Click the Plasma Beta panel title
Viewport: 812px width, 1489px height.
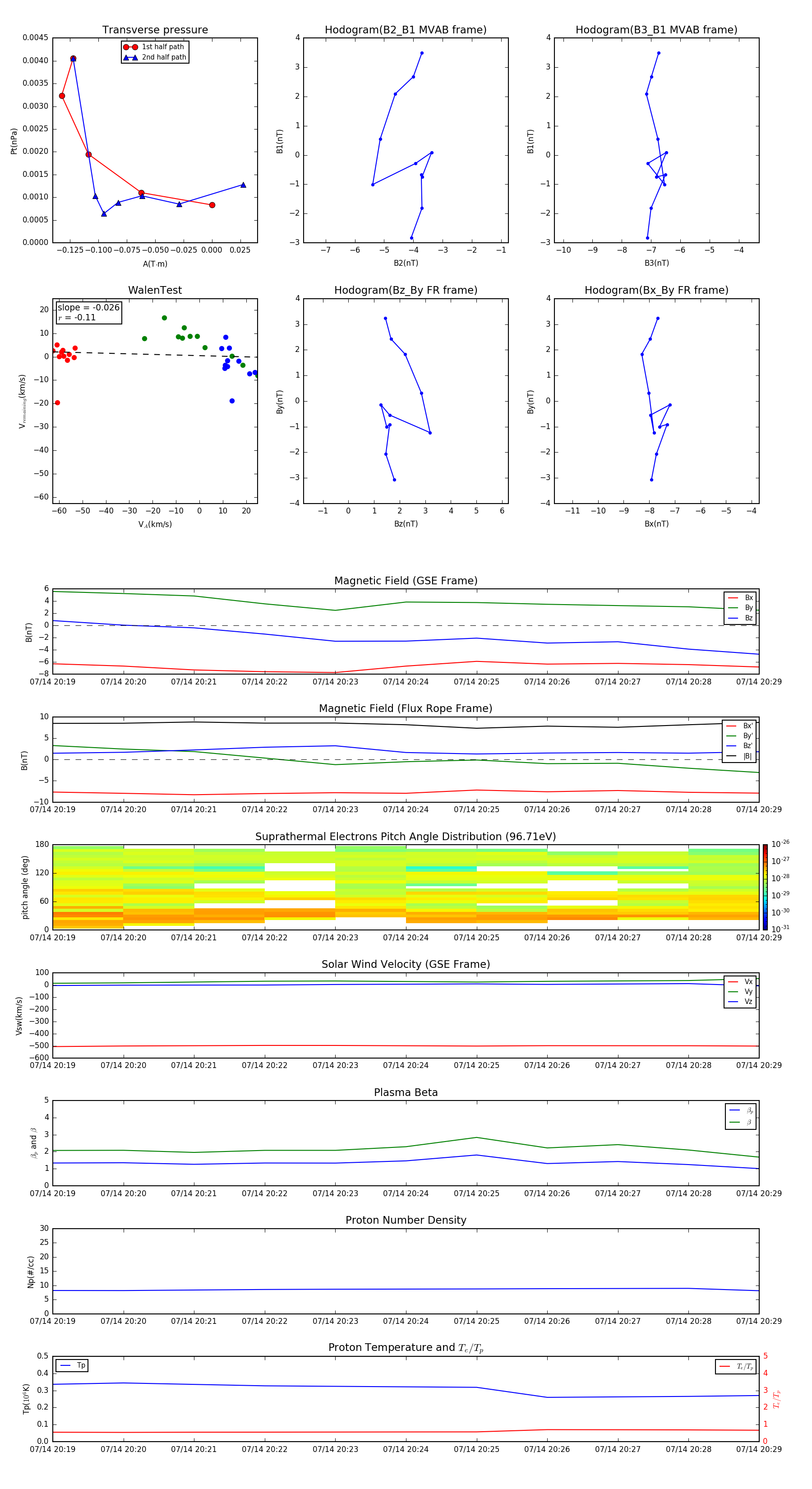coord(406,1092)
